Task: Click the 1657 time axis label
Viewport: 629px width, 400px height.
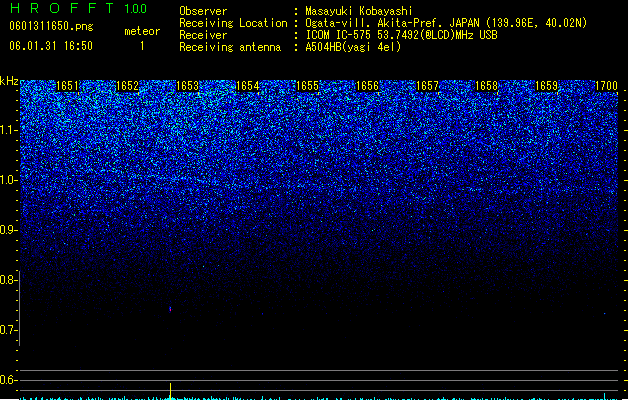Action: (x=427, y=86)
